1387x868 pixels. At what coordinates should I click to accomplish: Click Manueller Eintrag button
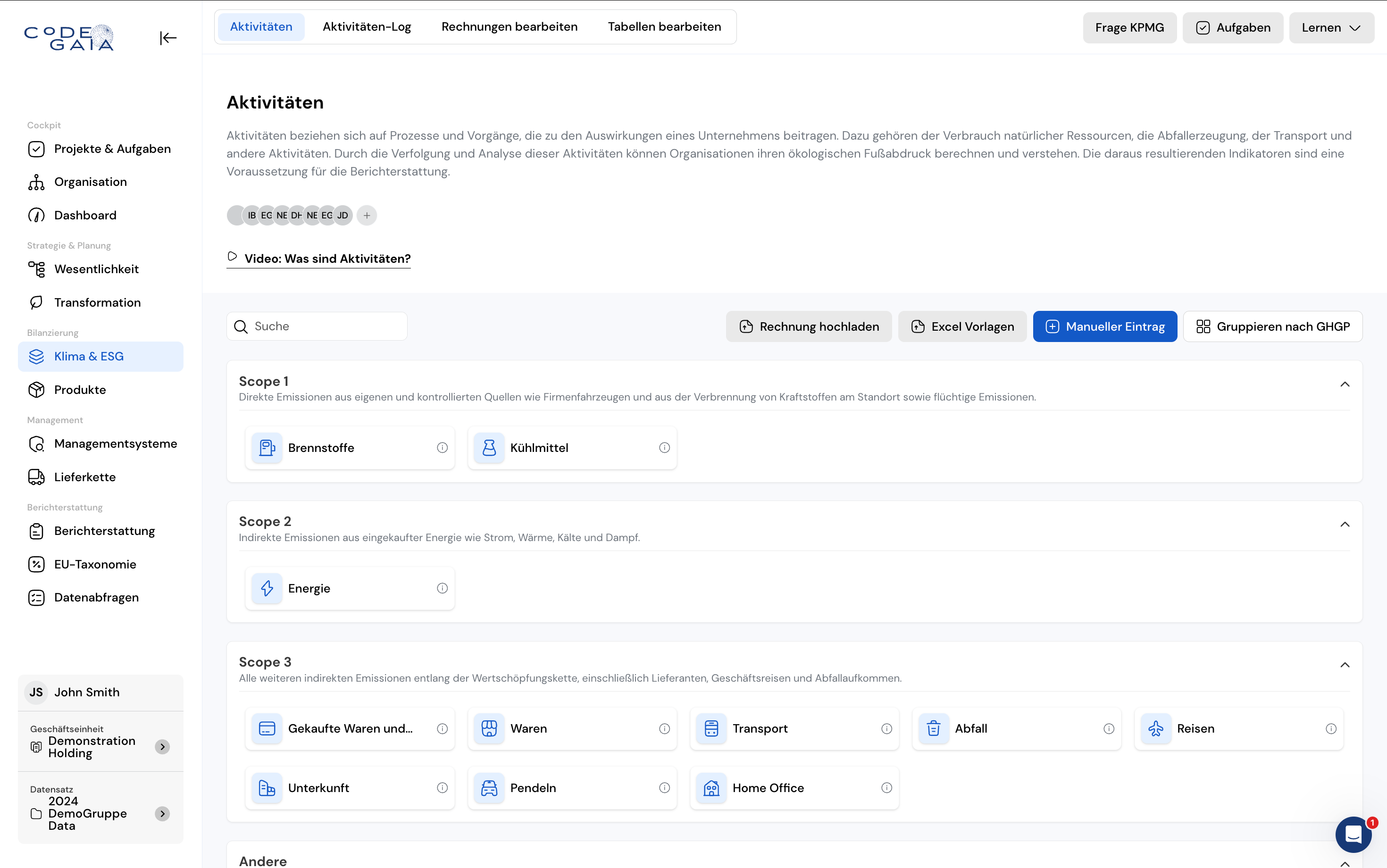1104,326
